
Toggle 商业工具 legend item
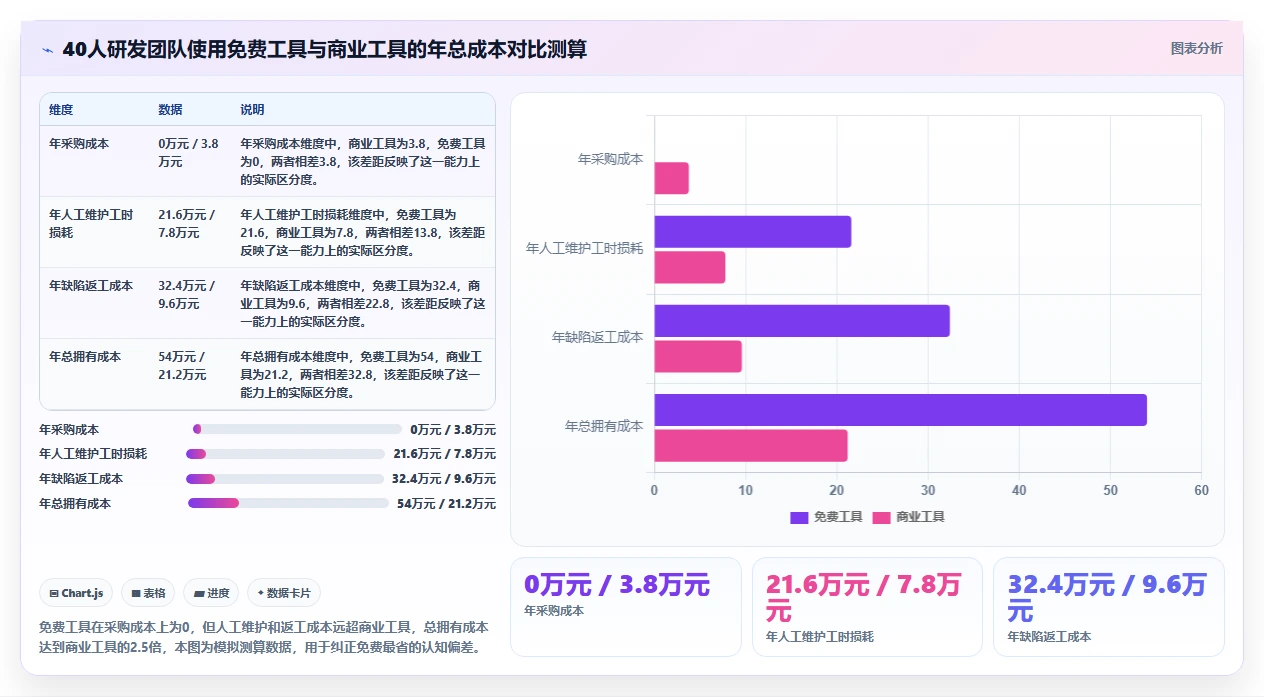[909, 517]
